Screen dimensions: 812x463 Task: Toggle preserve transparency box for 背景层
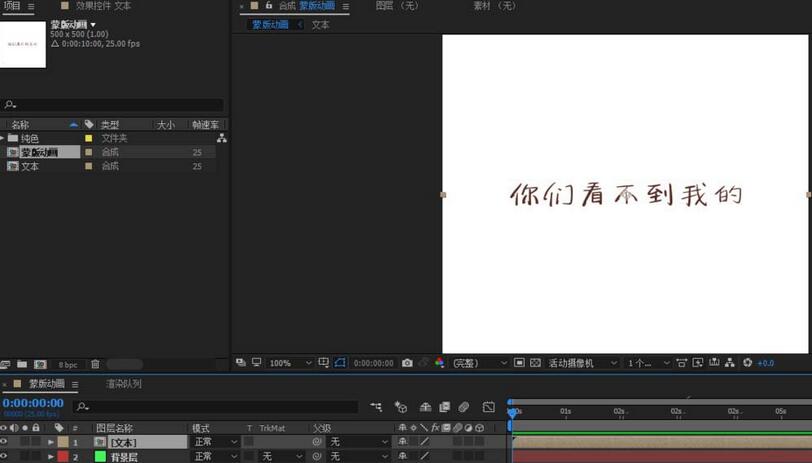pyautogui.click(x=249, y=456)
